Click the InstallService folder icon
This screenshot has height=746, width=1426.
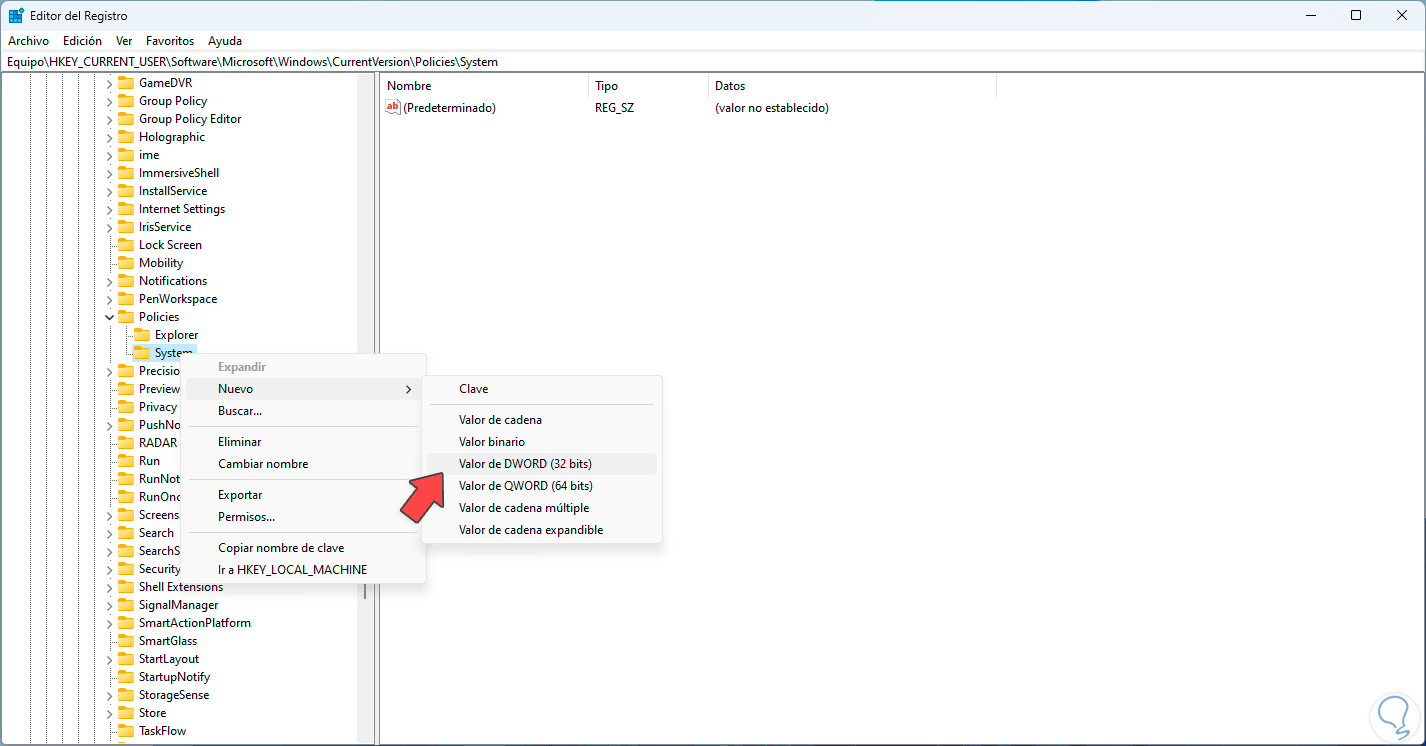click(126, 191)
